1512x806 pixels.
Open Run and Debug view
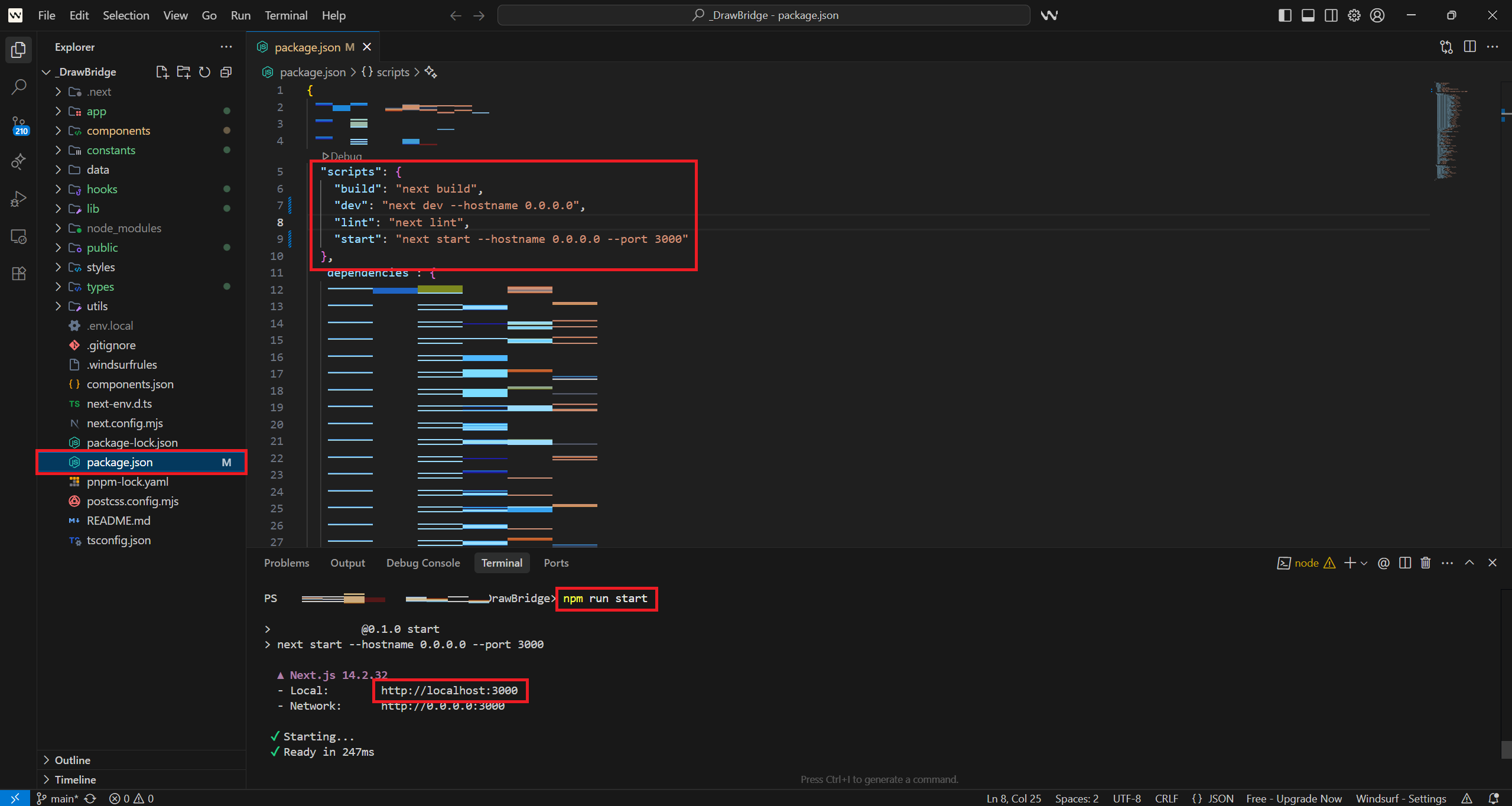pos(18,199)
